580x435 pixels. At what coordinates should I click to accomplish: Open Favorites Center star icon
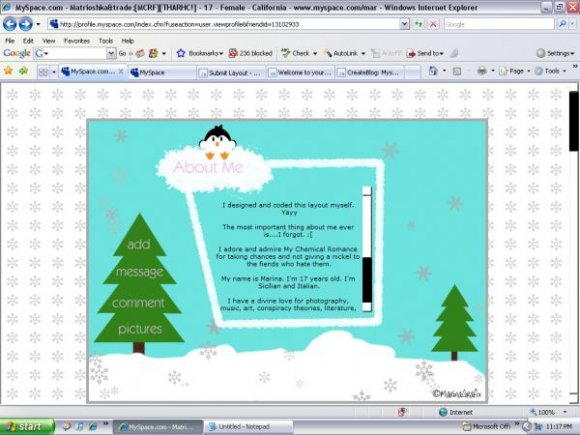[x=8, y=71]
